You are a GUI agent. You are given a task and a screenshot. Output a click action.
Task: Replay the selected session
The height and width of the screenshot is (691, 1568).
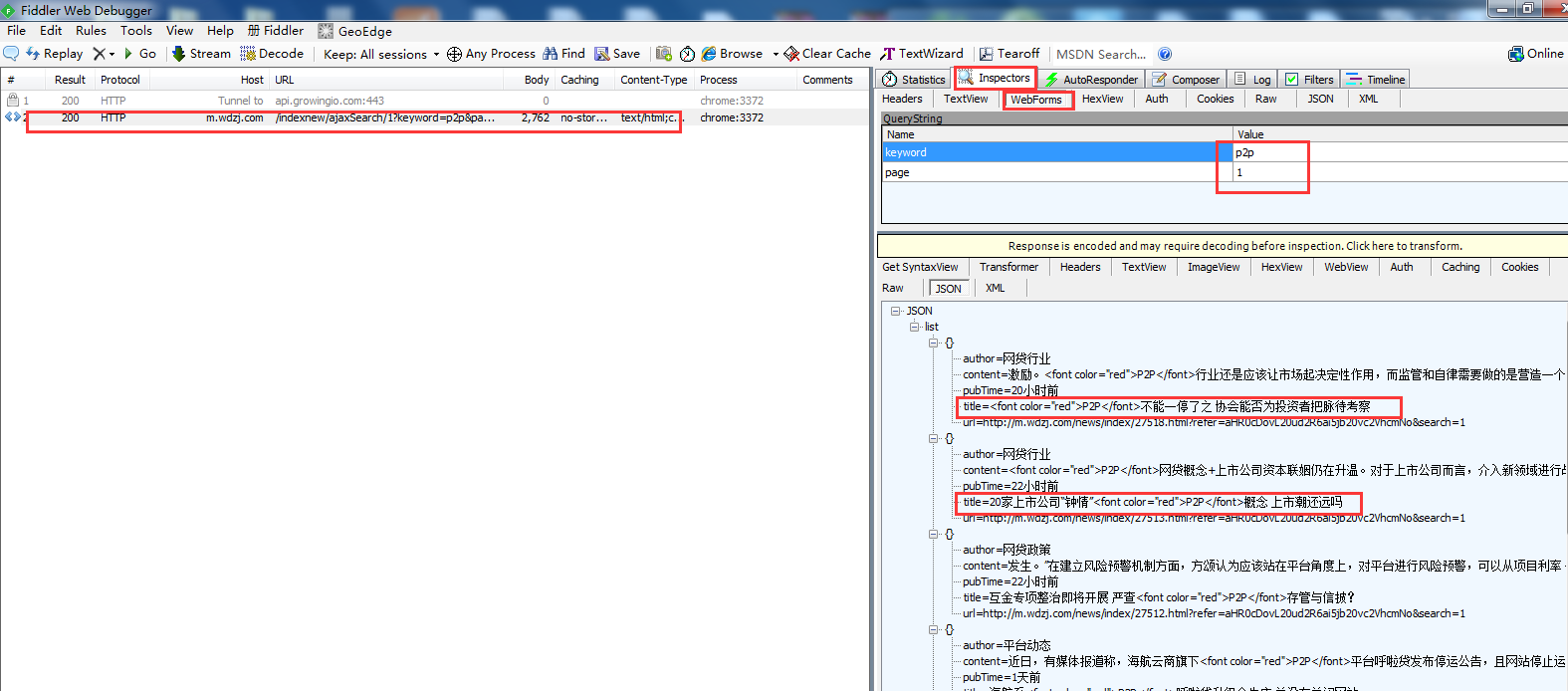click(55, 54)
